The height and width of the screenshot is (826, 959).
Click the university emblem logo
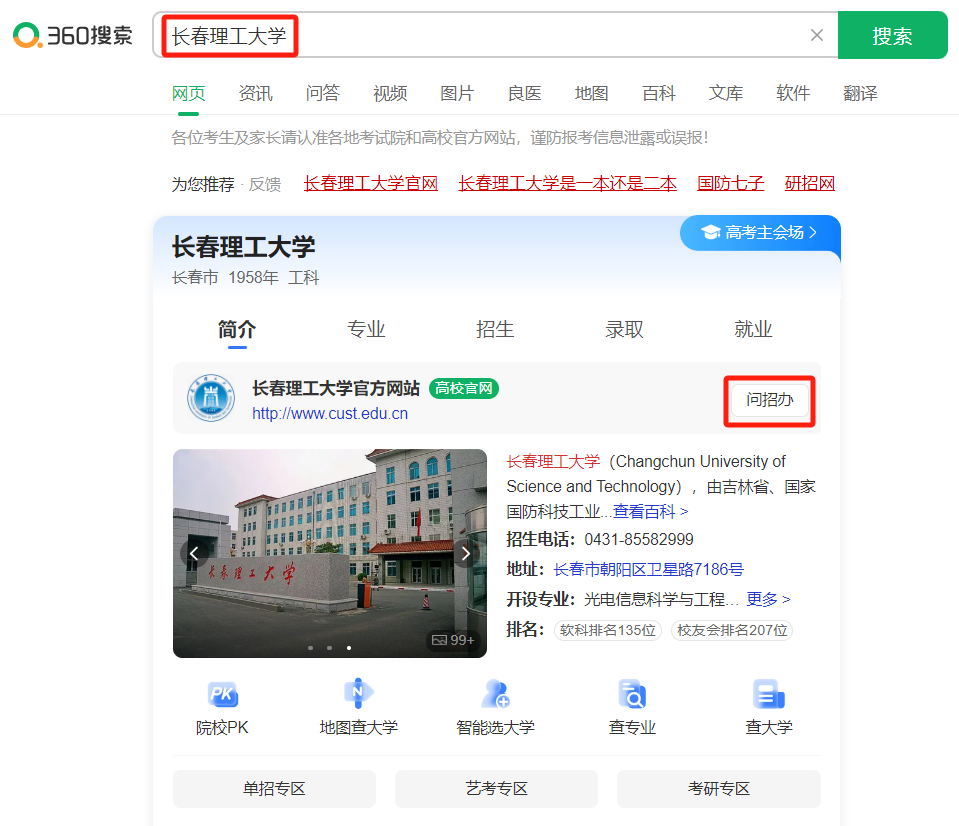coord(211,400)
